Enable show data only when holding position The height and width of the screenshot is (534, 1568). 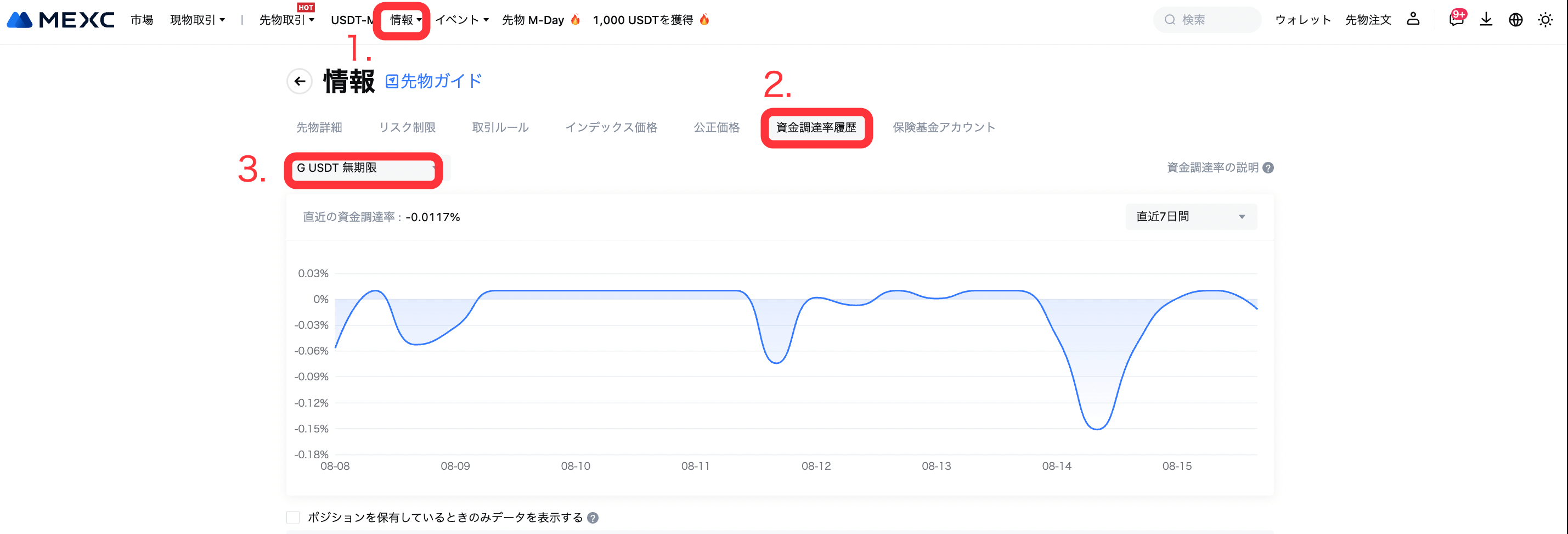coord(293,518)
